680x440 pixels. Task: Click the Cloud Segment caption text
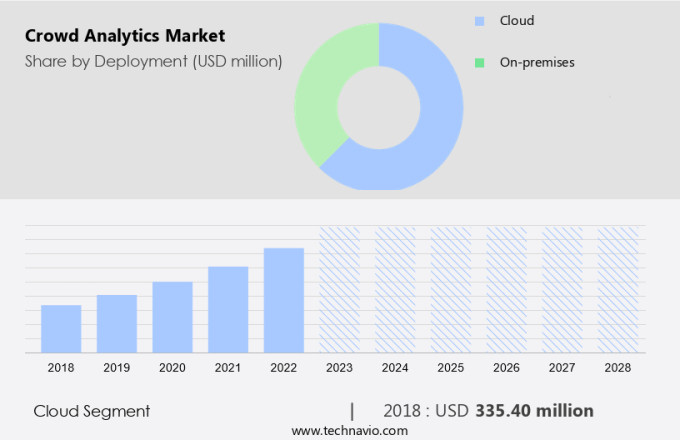click(92, 411)
